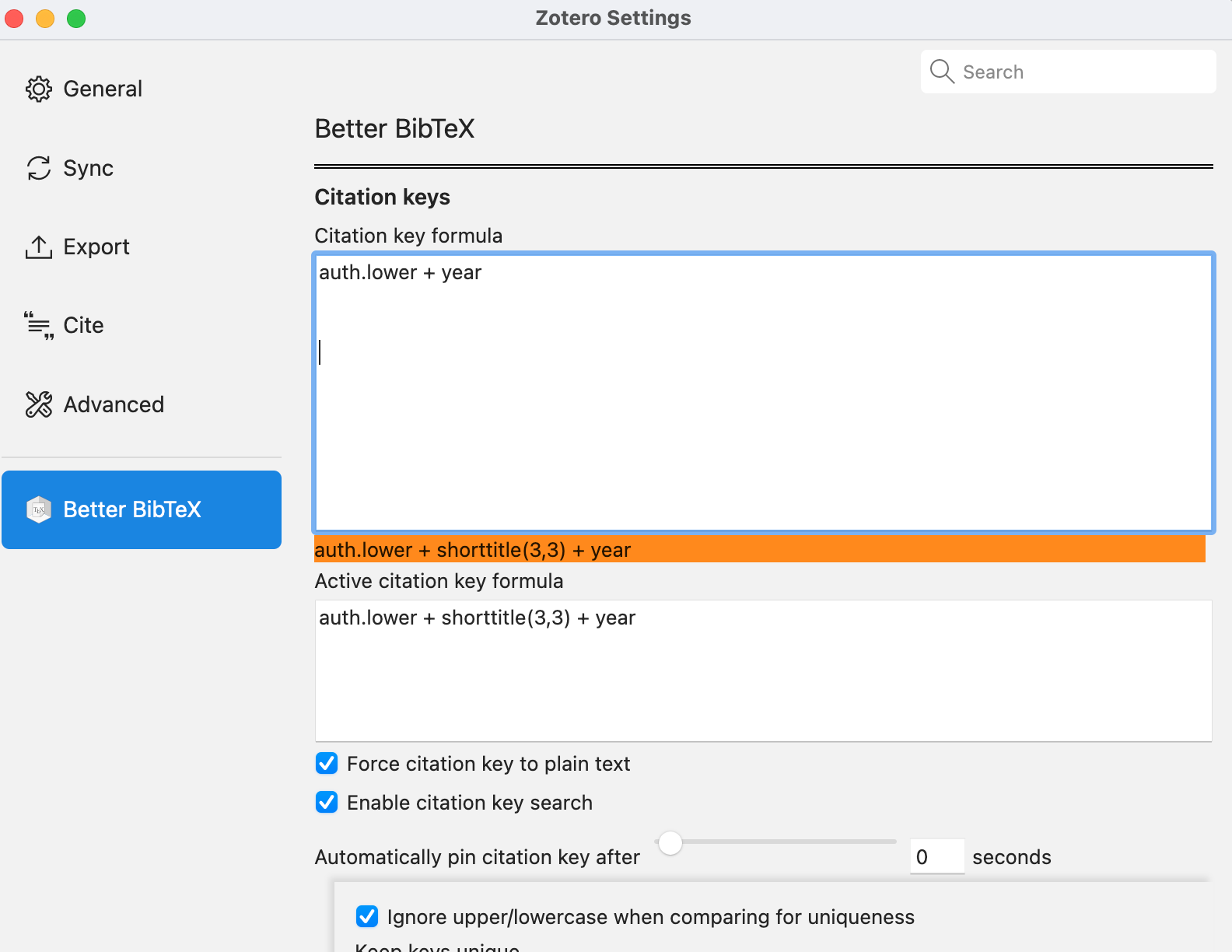Image resolution: width=1232 pixels, height=952 pixels.
Task: Click the auto-pin seconds number field
Action: pos(937,856)
